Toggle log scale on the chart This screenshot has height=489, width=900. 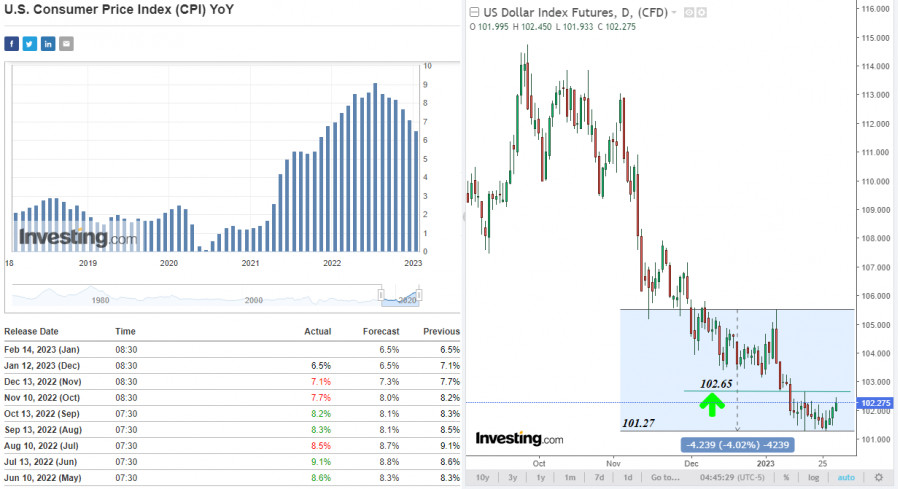pos(813,477)
